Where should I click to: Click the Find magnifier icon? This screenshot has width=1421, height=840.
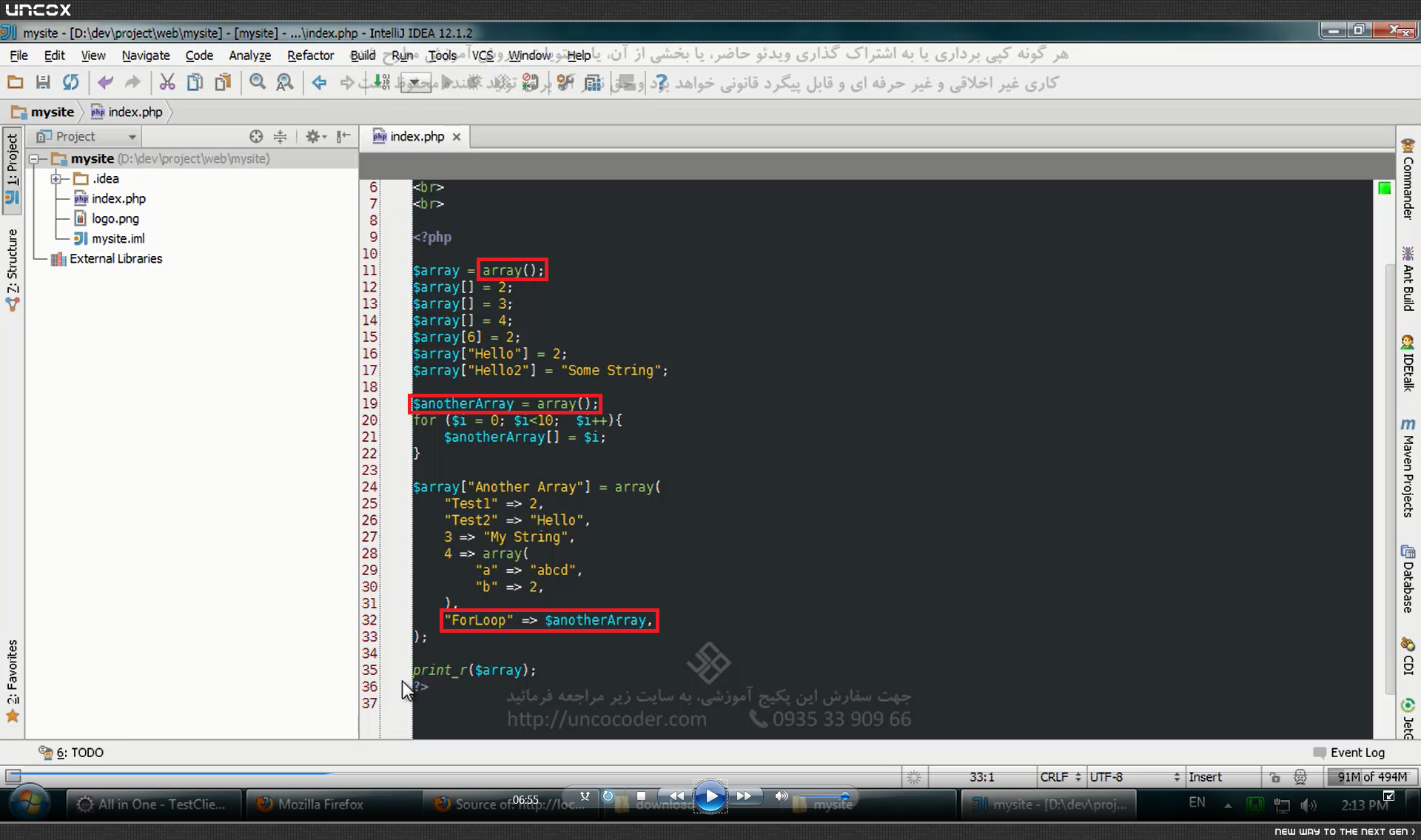coord(257,83)
